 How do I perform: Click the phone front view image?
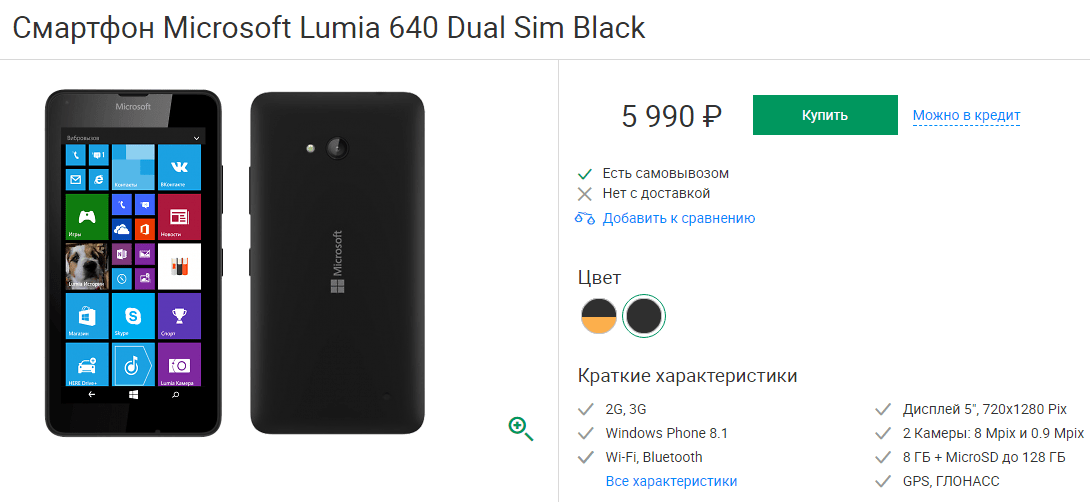(x=133, y=263)
